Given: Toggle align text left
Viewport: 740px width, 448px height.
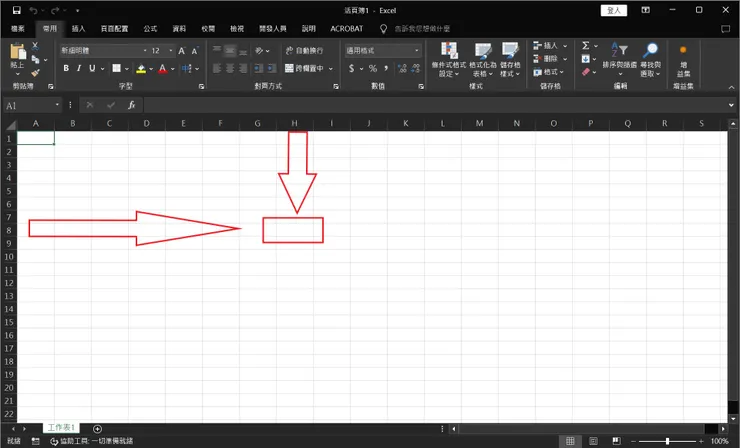Looking at the screenshot, I should pyautogui.click(x=217, y=68).
